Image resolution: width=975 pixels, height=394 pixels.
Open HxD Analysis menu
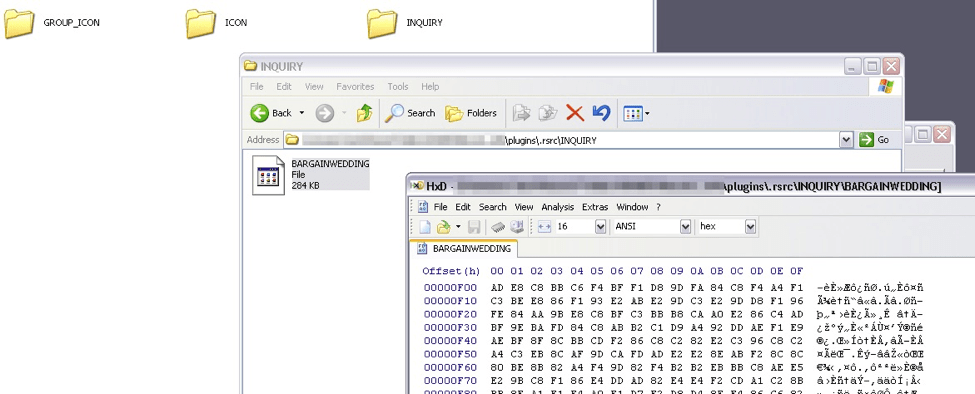(x=558, y=207)
